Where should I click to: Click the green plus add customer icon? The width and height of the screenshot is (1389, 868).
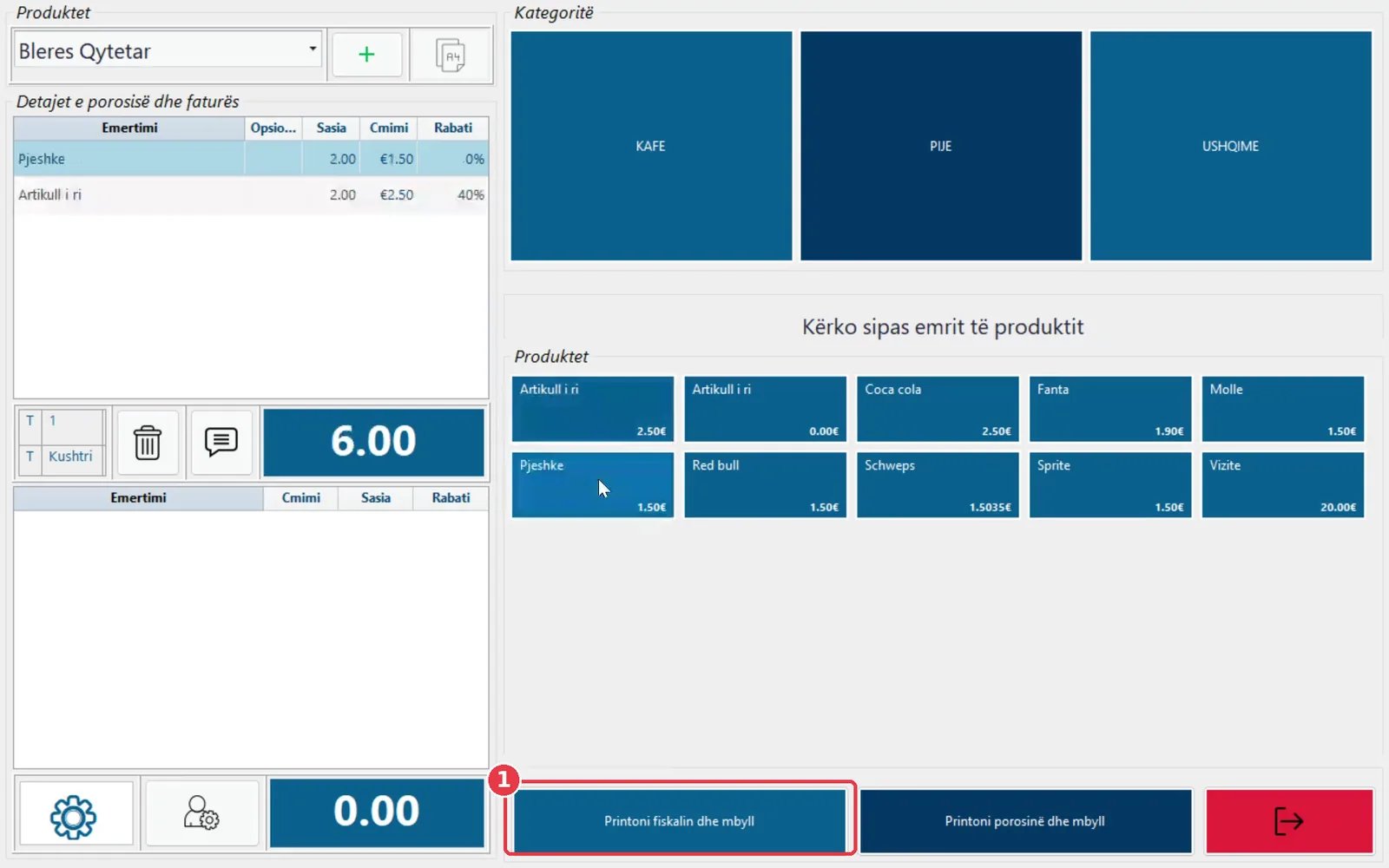point(366,55)
